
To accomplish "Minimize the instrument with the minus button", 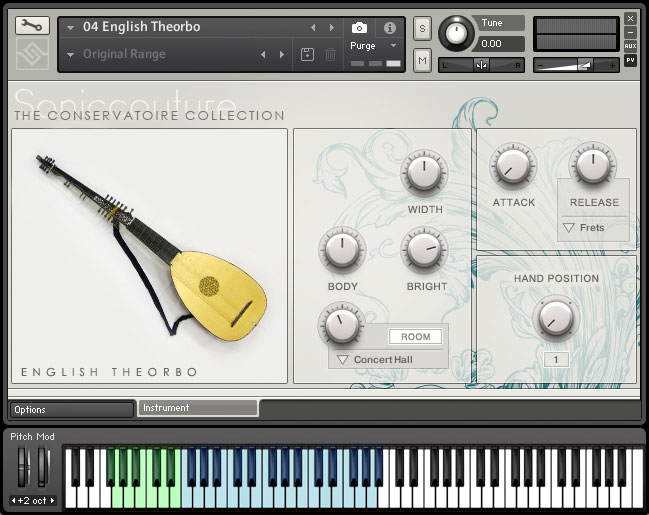I will pyautogui.click(x=630, y=32).
